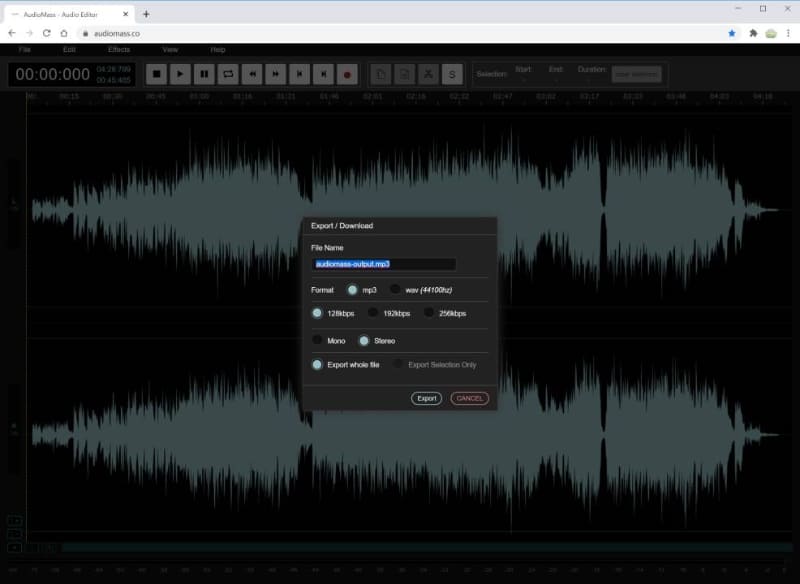Screen dimensions: 800x584
Task: Open the Effects menu
Action: [119, 48]
